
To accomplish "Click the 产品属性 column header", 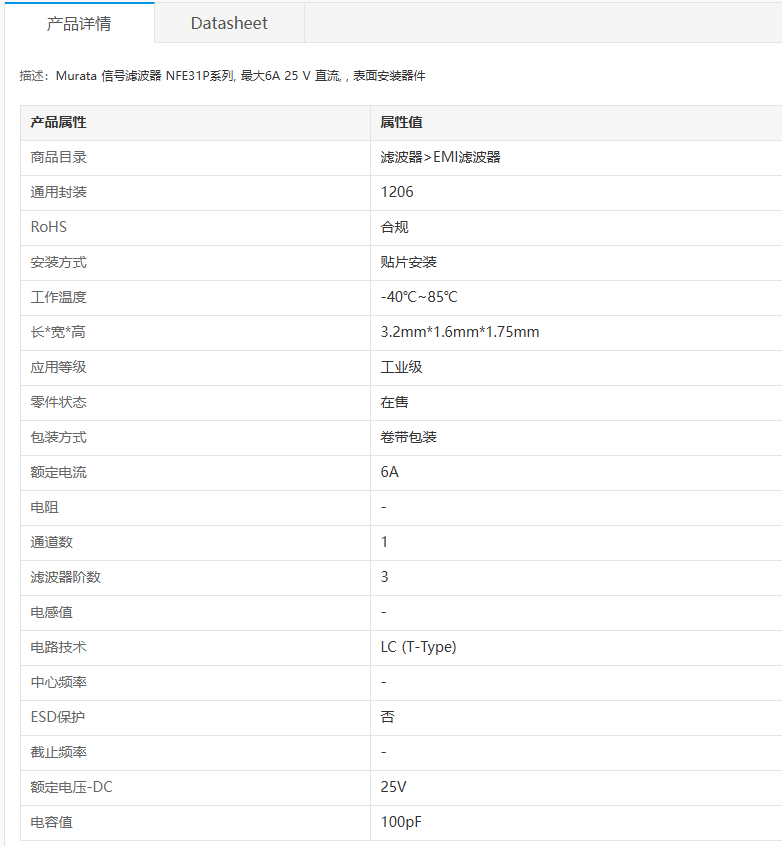I will pos(58,122).
